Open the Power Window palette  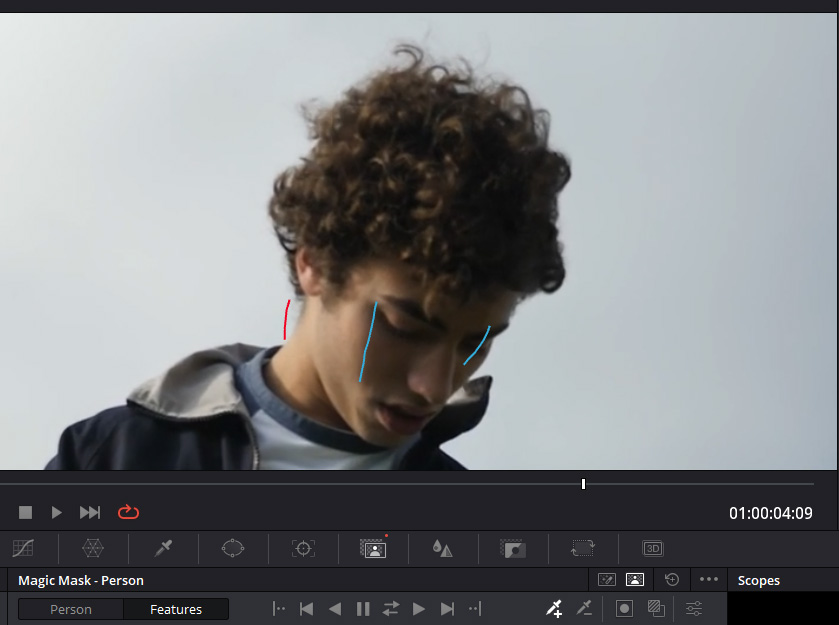233,548
